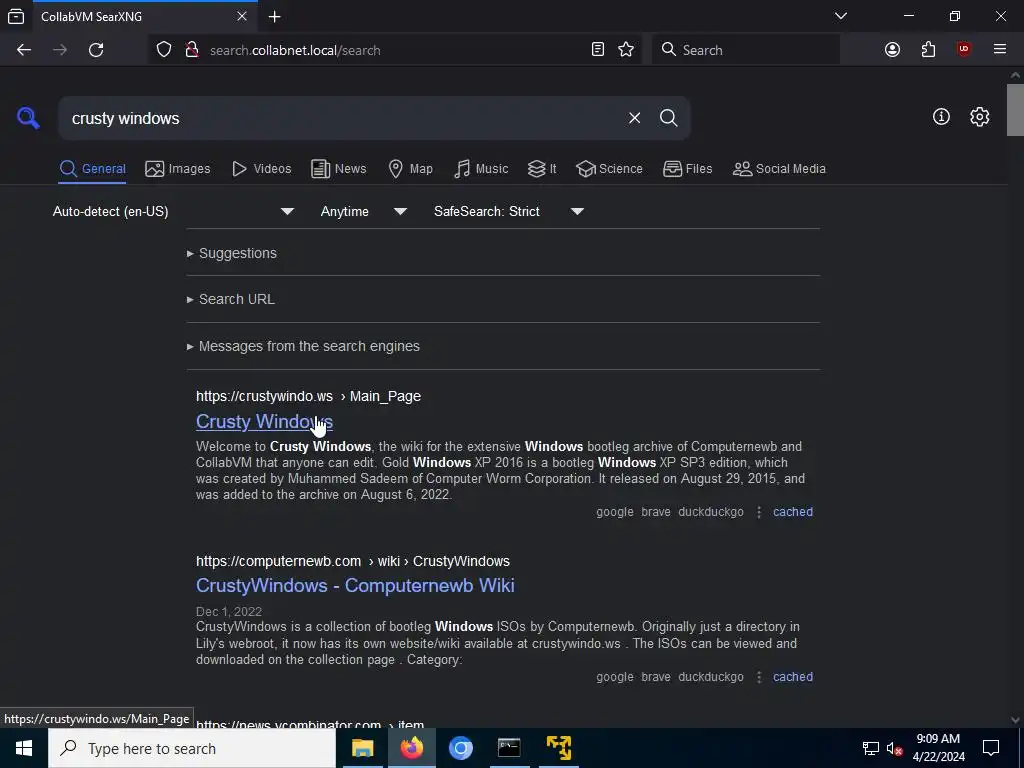1024x768 pixels.
Task: Open cached copy of computernewb.com result
Action: (793, 677)
